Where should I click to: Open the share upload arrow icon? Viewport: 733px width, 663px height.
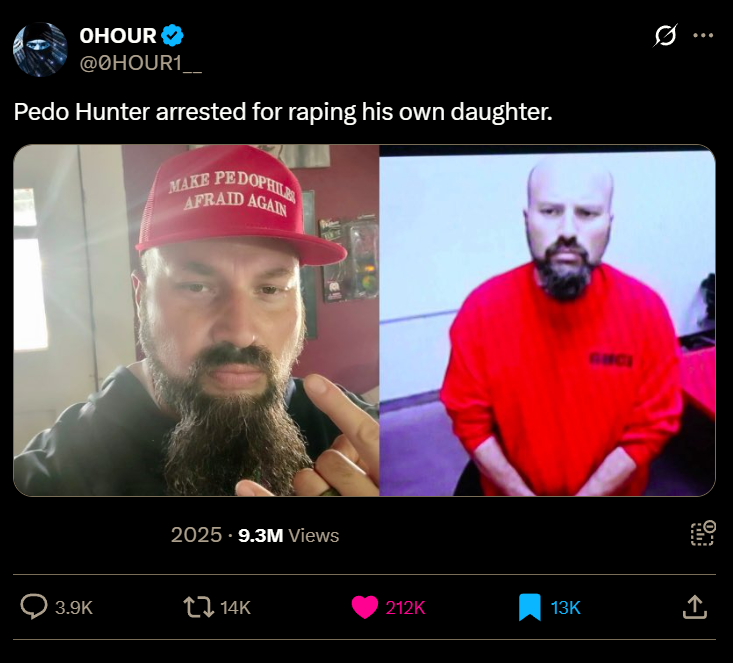tap(695, 606)
